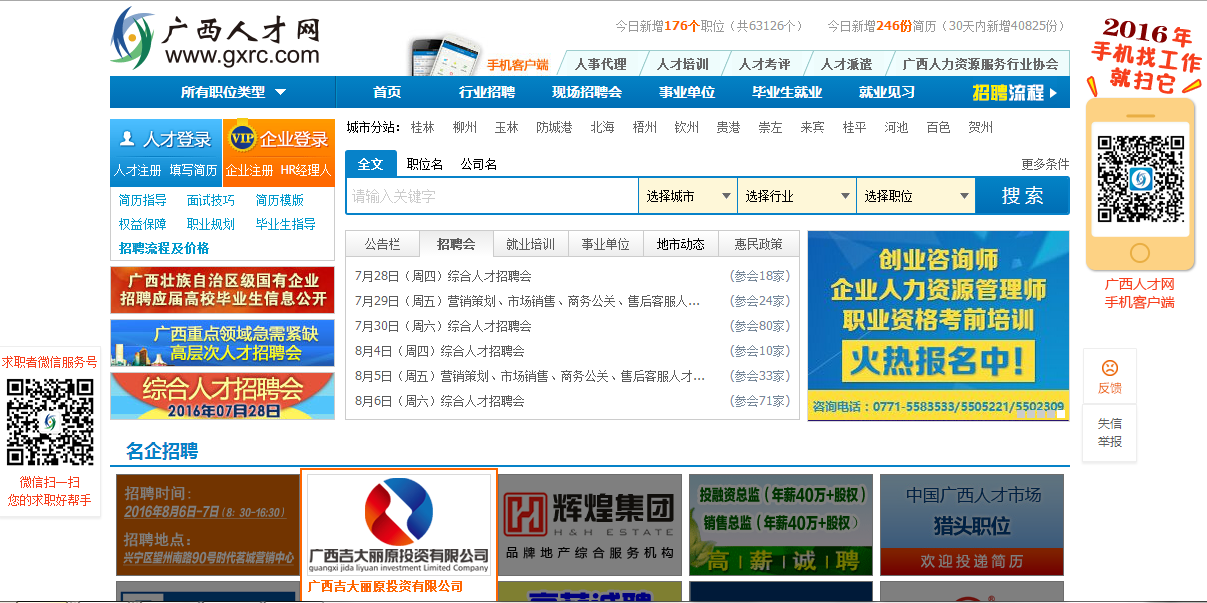1207x603 pixels.
Task: Open the 招聘流程及价格 link
Action: (164, 248)
